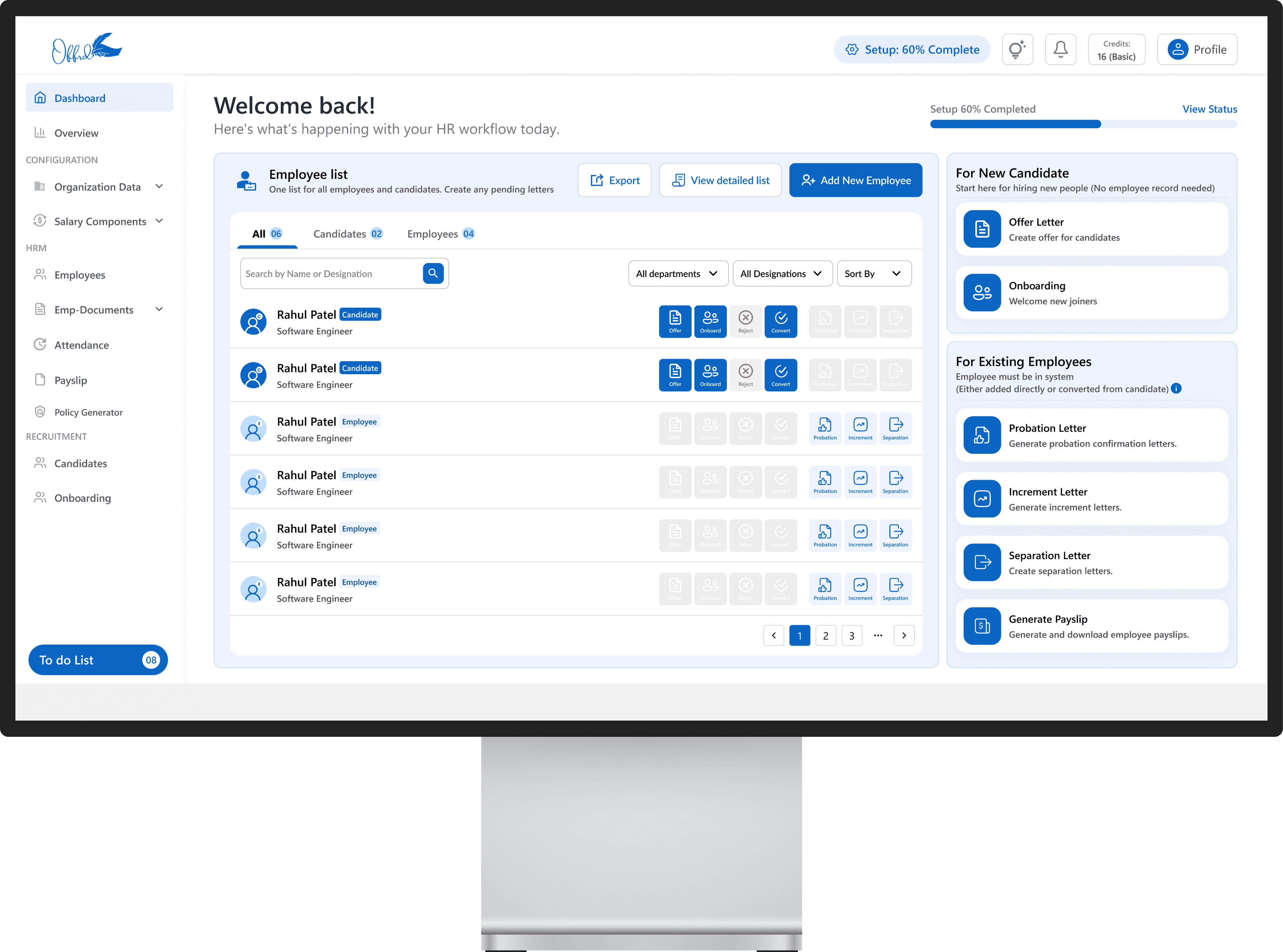1283x952 pixels.
Task: Click Setup: 60% Complete pill
Action: (911, 49)
